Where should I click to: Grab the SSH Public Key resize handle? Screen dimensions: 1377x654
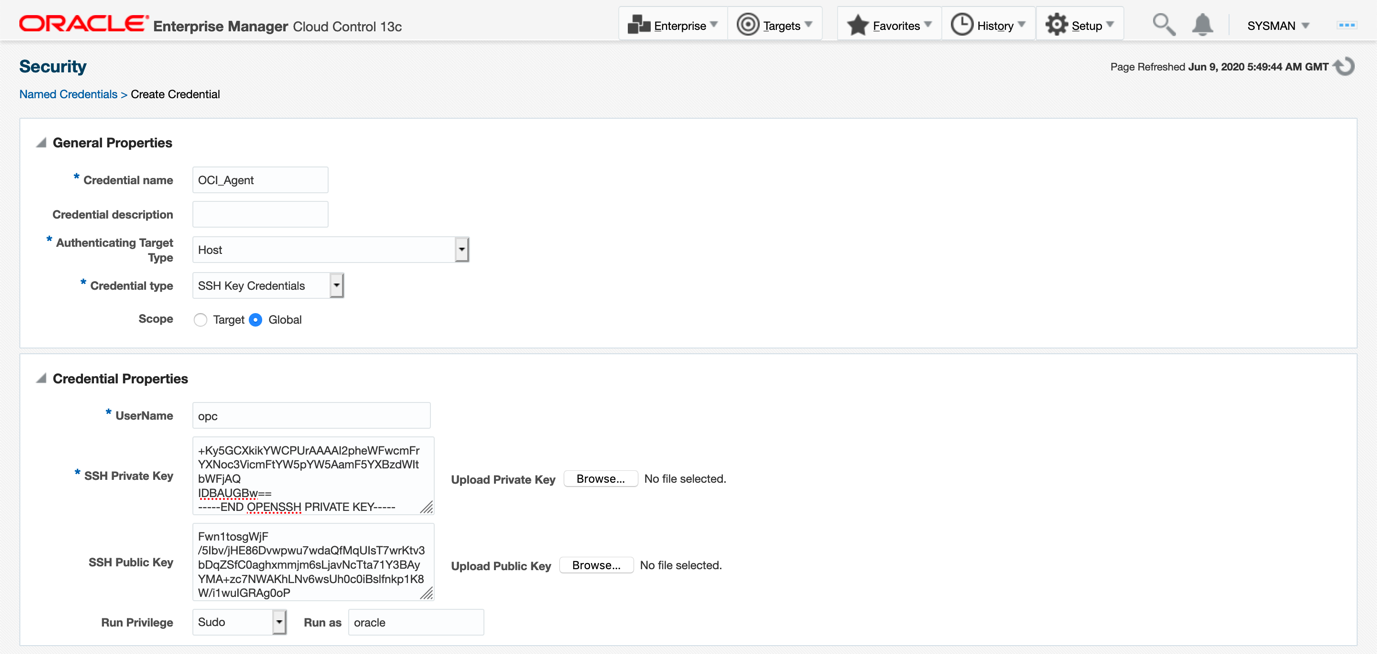pyautogui.click(x=427, y=593)
